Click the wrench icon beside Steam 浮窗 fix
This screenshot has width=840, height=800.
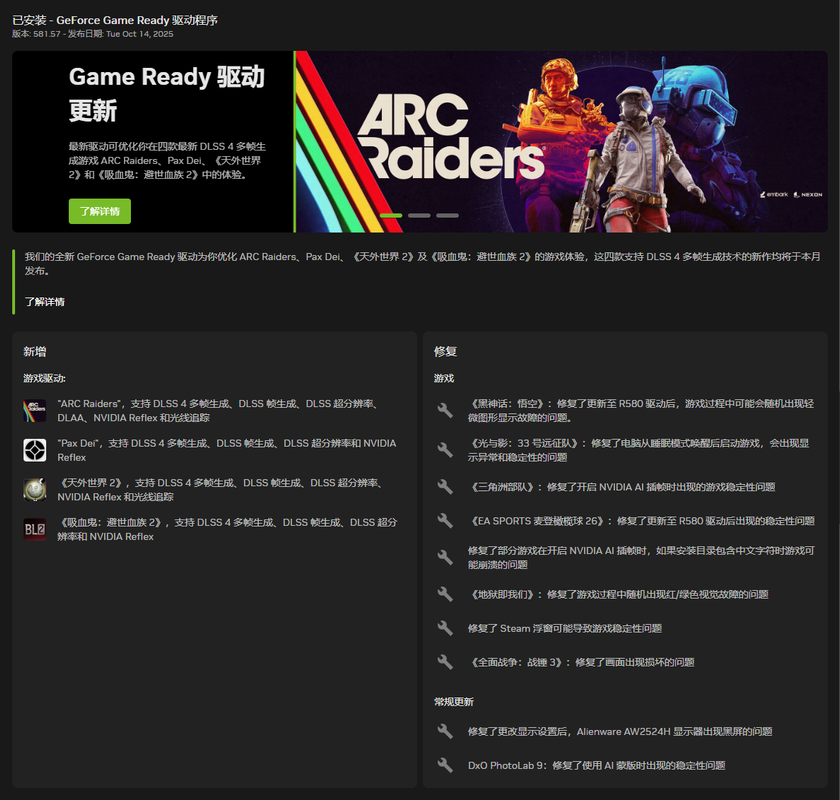point(445,628)
